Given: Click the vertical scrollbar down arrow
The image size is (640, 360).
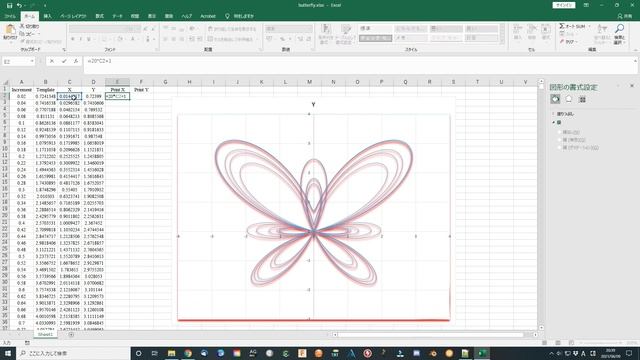Looking at the screenshot, I should 541,327.
